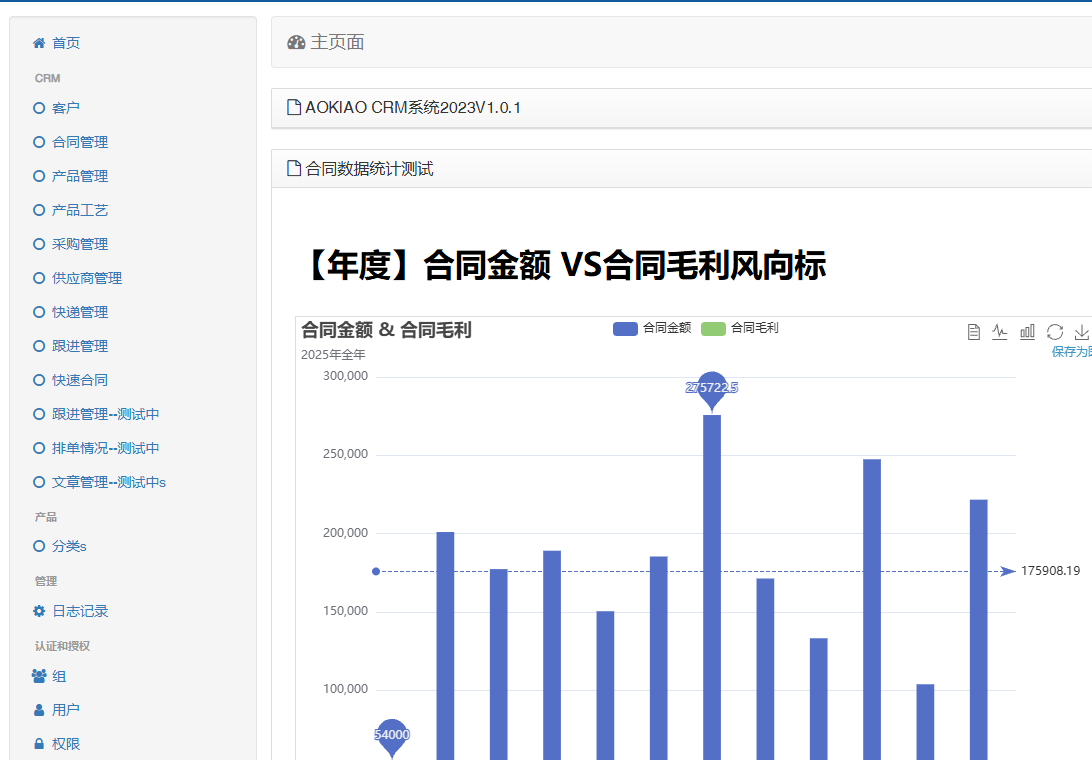1092x760 pixels.
Task: Click the circle icon next to 快速合同
Action: pos(39,380)
